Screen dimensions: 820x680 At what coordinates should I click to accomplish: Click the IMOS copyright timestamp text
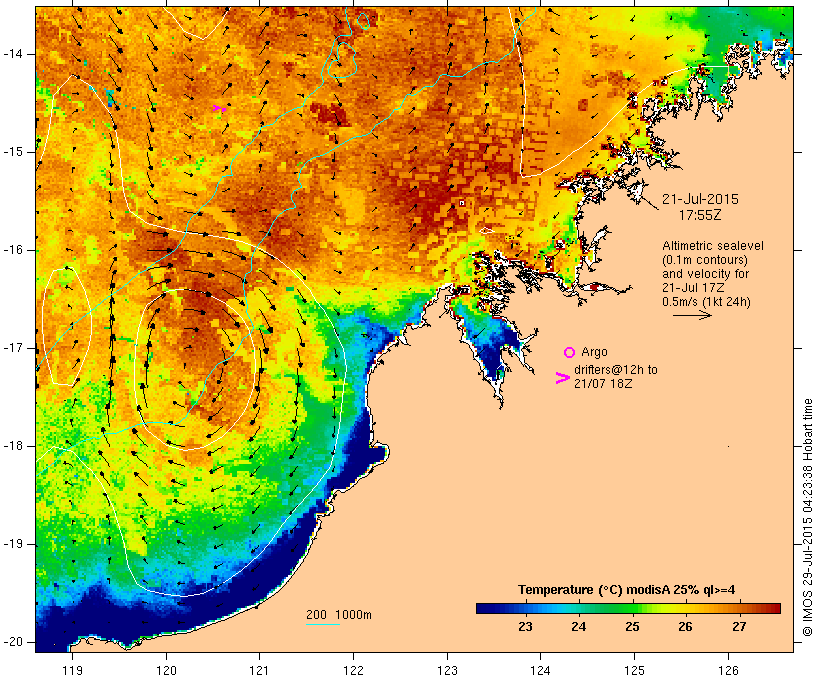click(807, 518)
